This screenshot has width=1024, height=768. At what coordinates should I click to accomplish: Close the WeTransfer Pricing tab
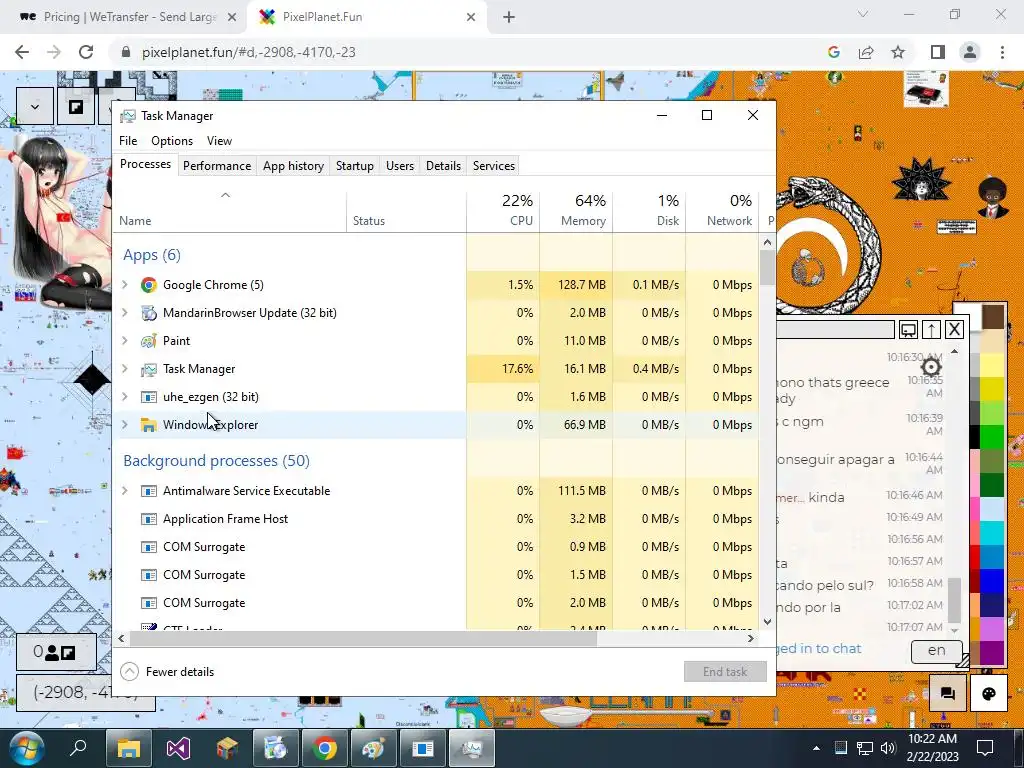pyautogui.click(x=231, y=18)
